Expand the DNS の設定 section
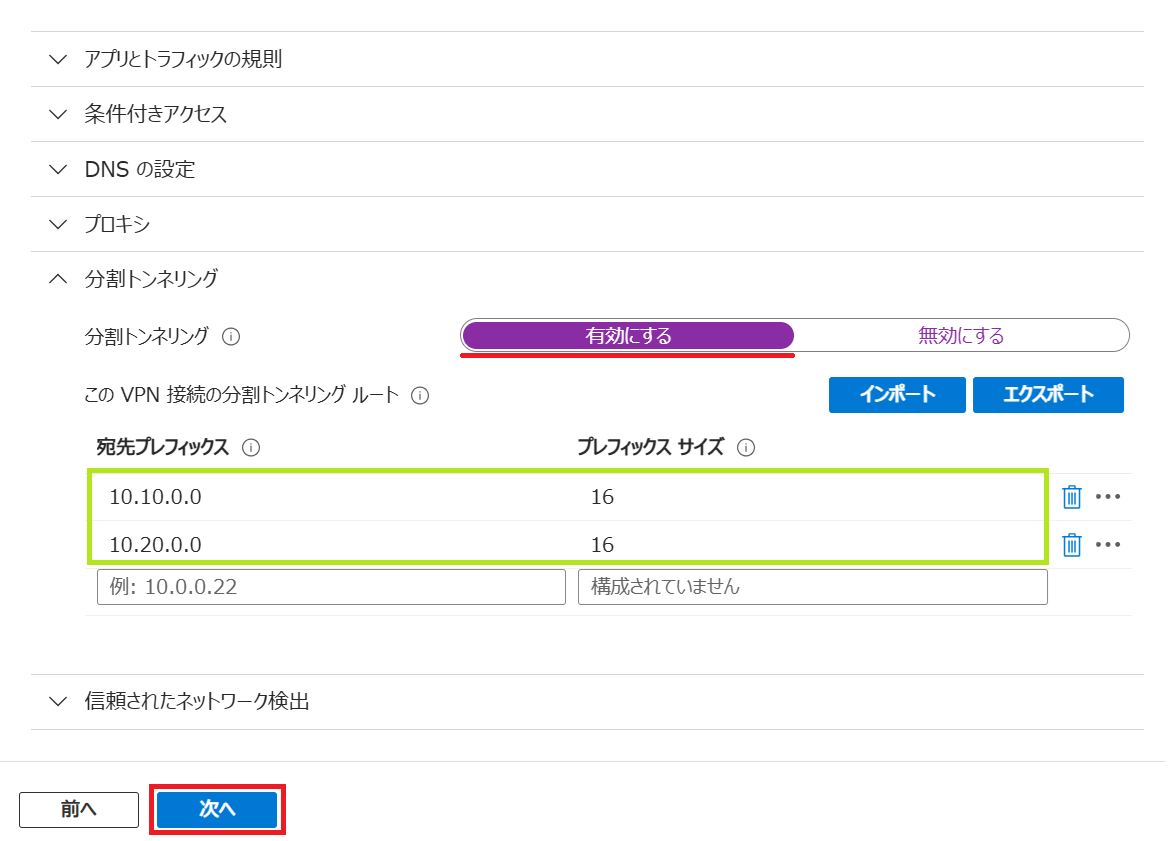The width and height of the screenshot is (1168, 841). coord(587,169)
